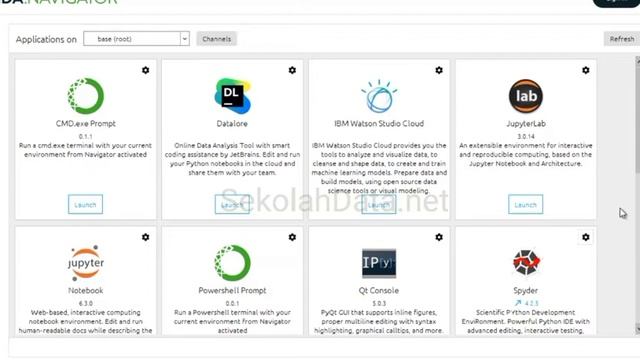Launch IBM Watson Studio Cloud
The width and height of the screenshot is (640, 360).
click(379, 204)
